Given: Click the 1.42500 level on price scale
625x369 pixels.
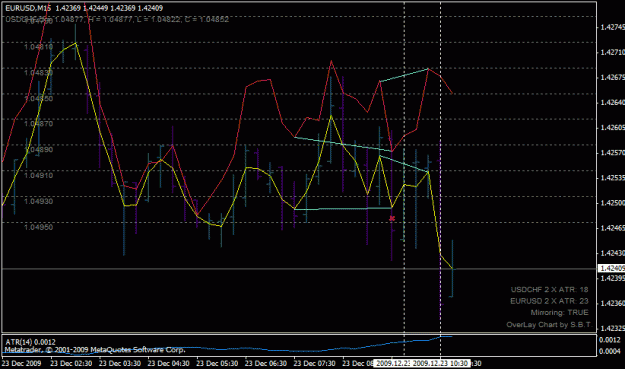Looking at the screenshot, I should point(612,203).
